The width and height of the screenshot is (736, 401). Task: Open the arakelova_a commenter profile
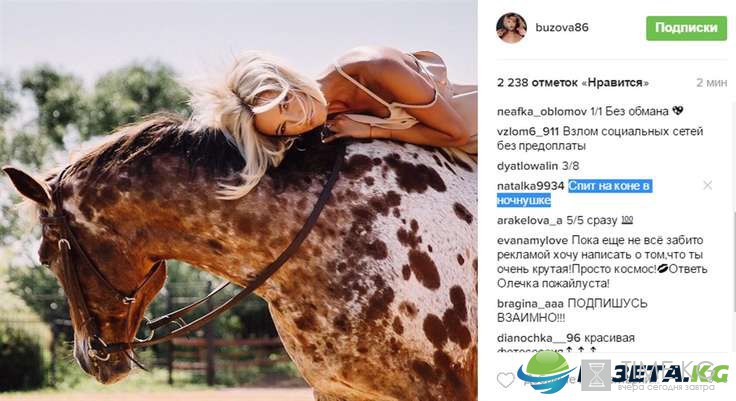(529, 220)
